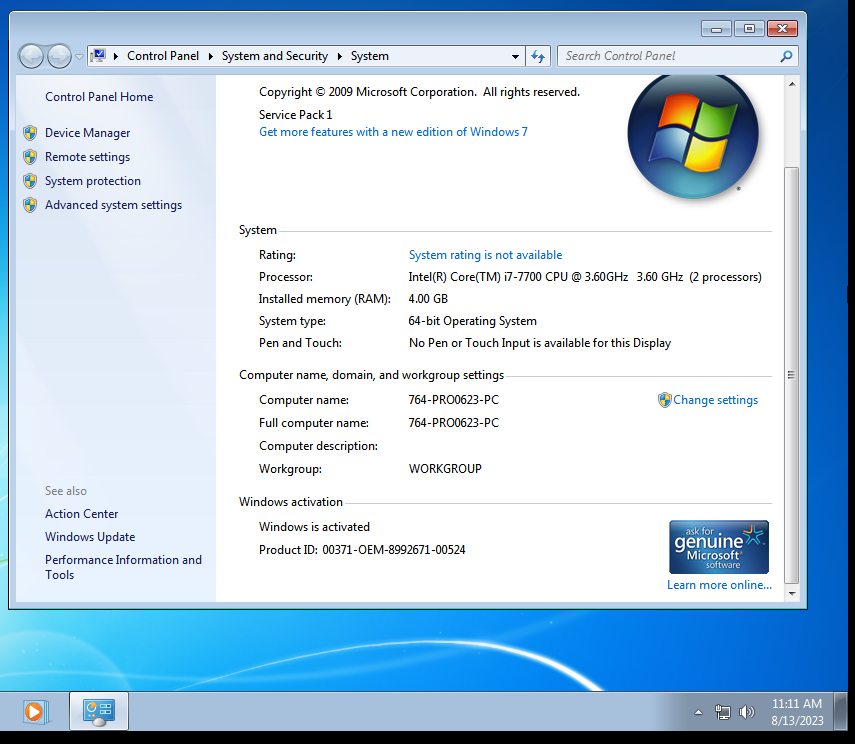Screen dimensions: 855x744
Task: Click WORKGROUP value text
Action: pyautogui.click(x=445, y=469)
